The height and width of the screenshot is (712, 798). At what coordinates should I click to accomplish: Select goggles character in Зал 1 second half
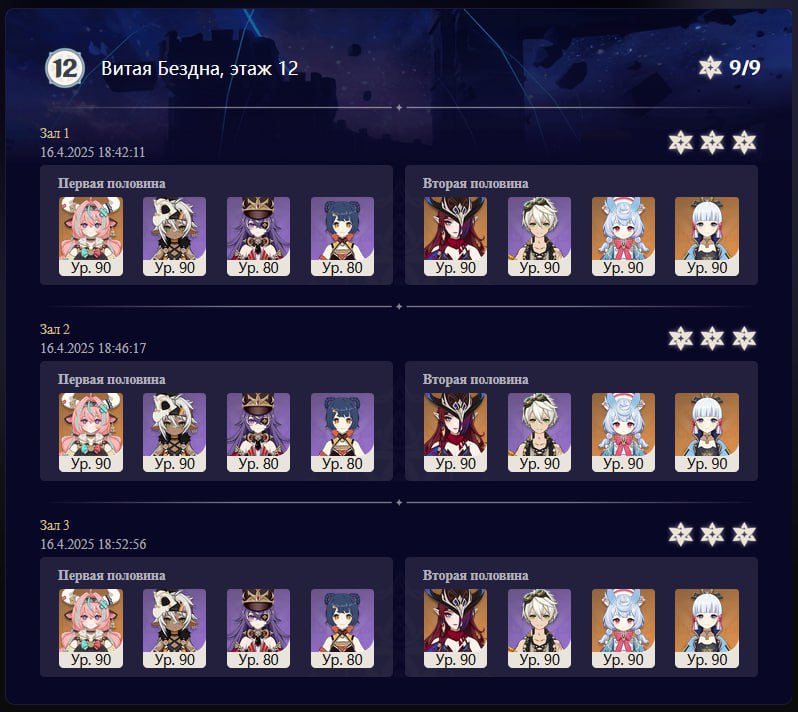point(539,237)
